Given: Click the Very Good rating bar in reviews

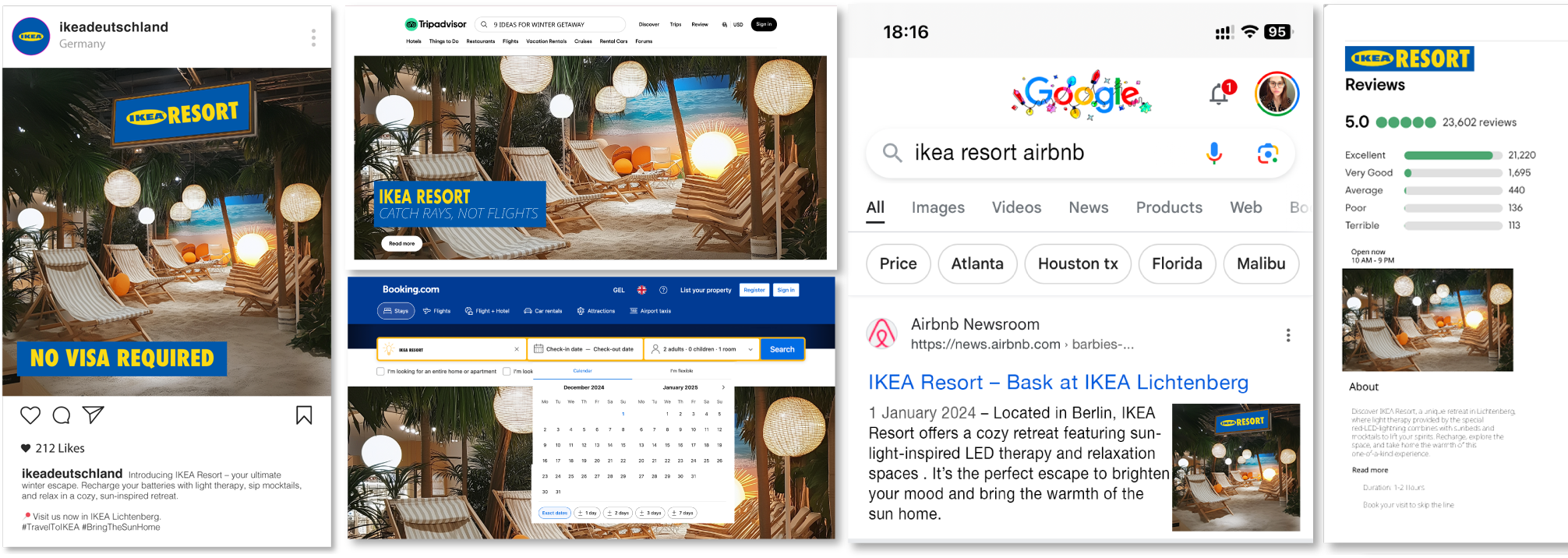Looking at the screenshot, I should (1453, 173).
